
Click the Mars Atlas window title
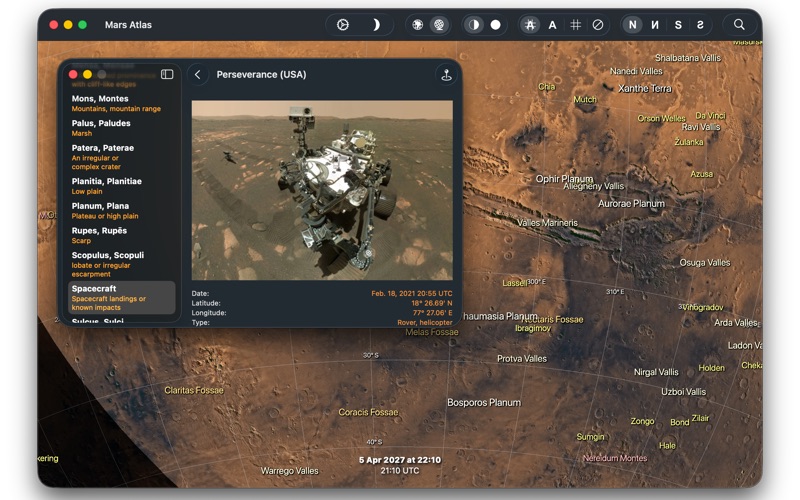128,24
